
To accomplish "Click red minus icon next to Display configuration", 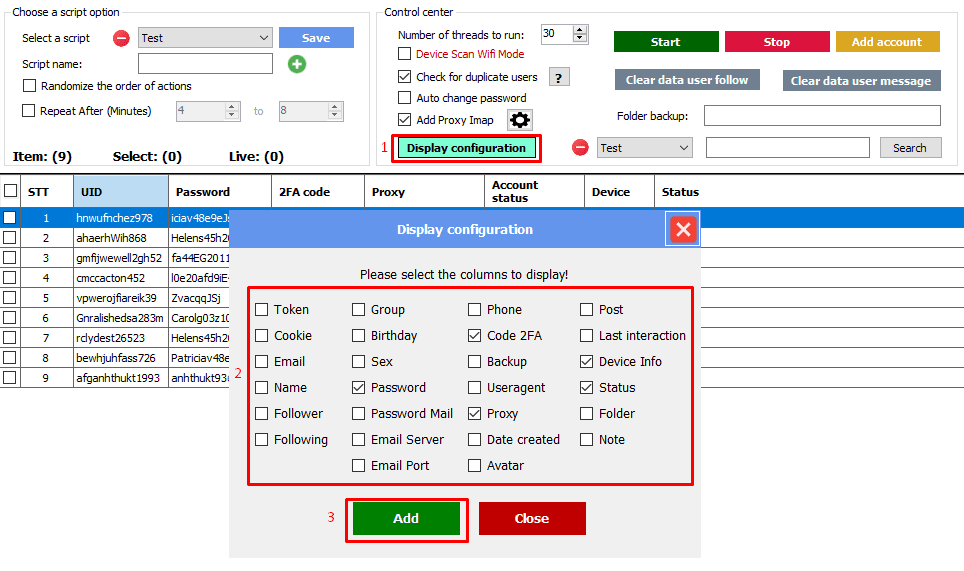I will click(x=580, y=148).
